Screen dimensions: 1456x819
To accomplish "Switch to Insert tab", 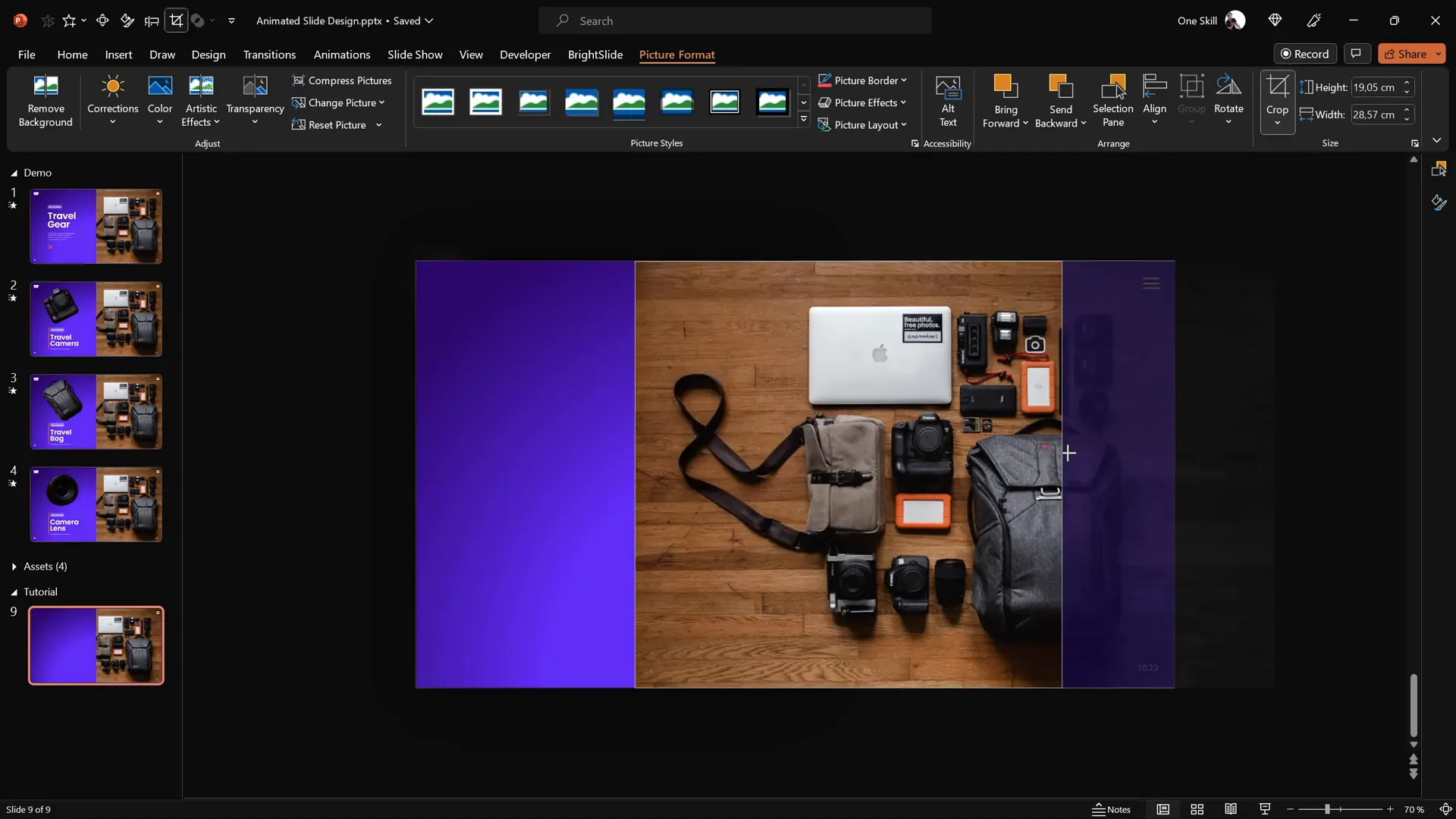I will (x=118, y=55).
